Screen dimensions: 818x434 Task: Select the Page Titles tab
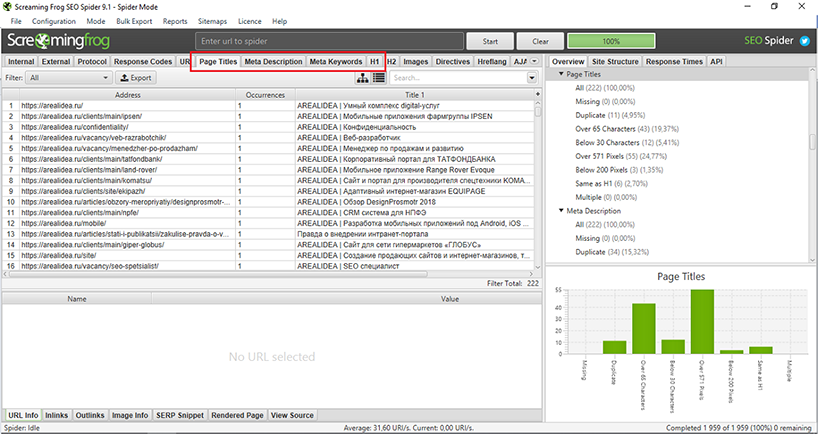coord(218,62)
